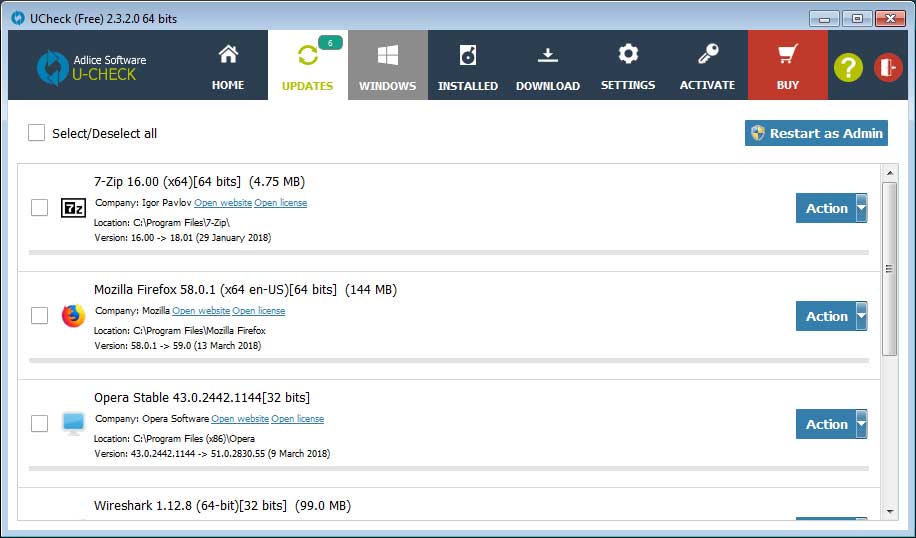Screen dimensions: 916x538
Task: Click 'Location: C:\Program Files\7-Zip\' text
Action: point(162,222)
